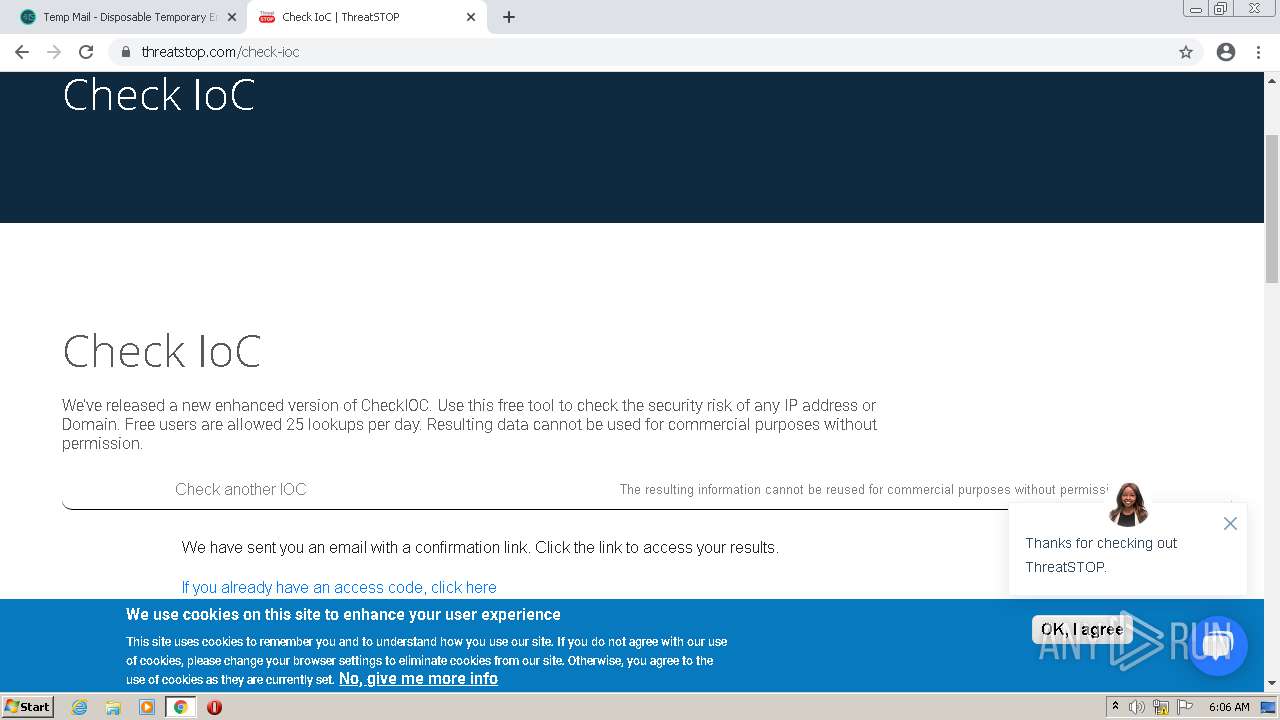
Task: Click the Check IoC page heading
Action: (162, 351)
